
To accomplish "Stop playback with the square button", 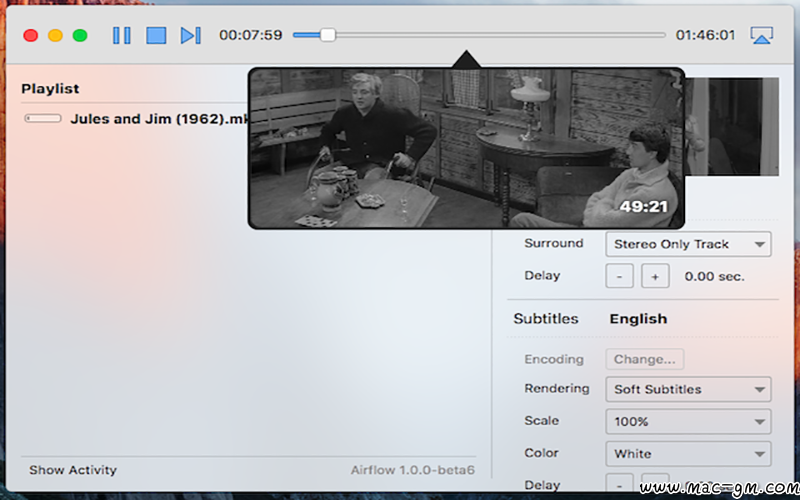I will point(156,35).
